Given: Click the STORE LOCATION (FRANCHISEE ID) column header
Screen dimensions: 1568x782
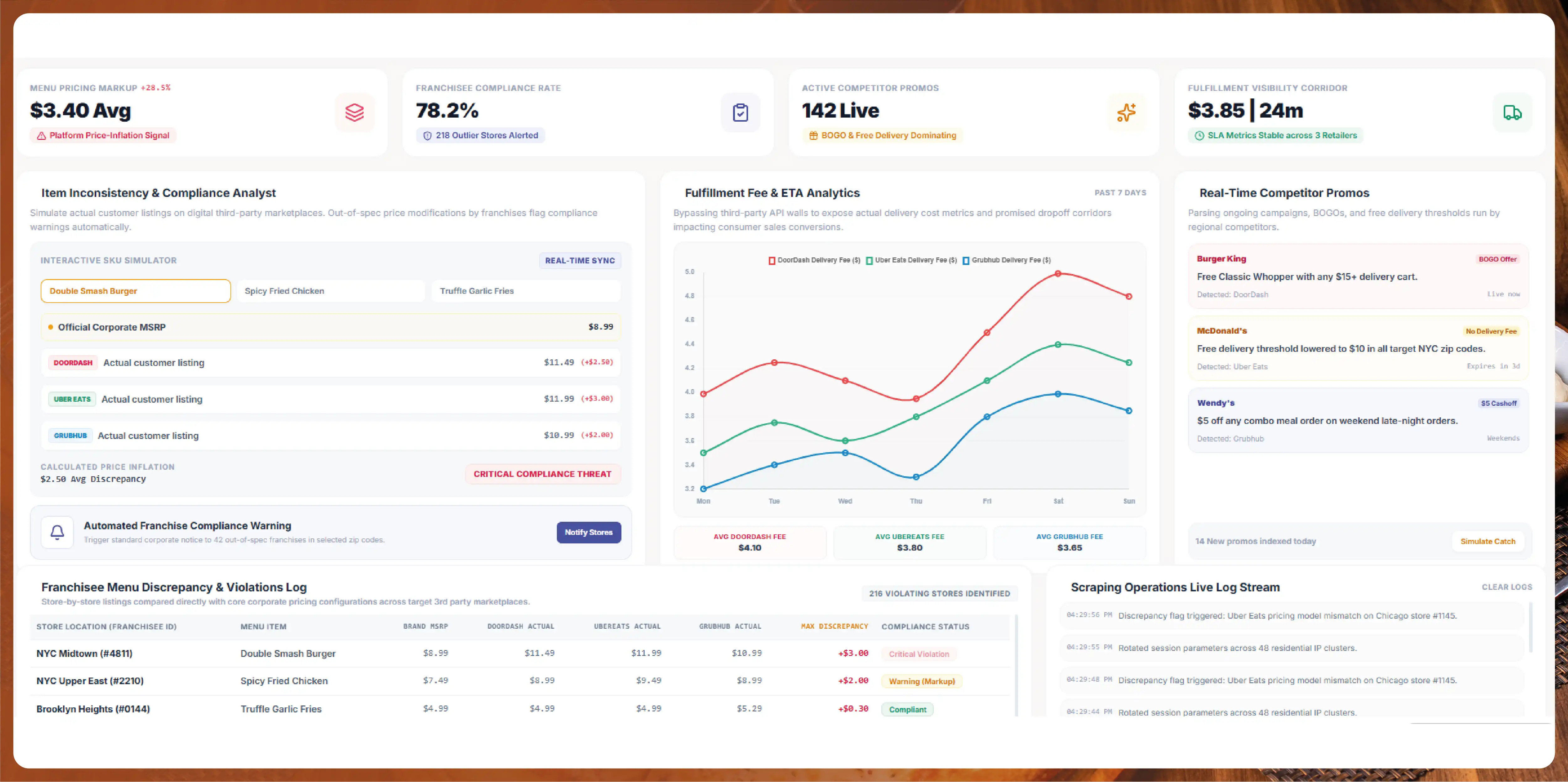Looking at the screenshot, I should point(107,627).
